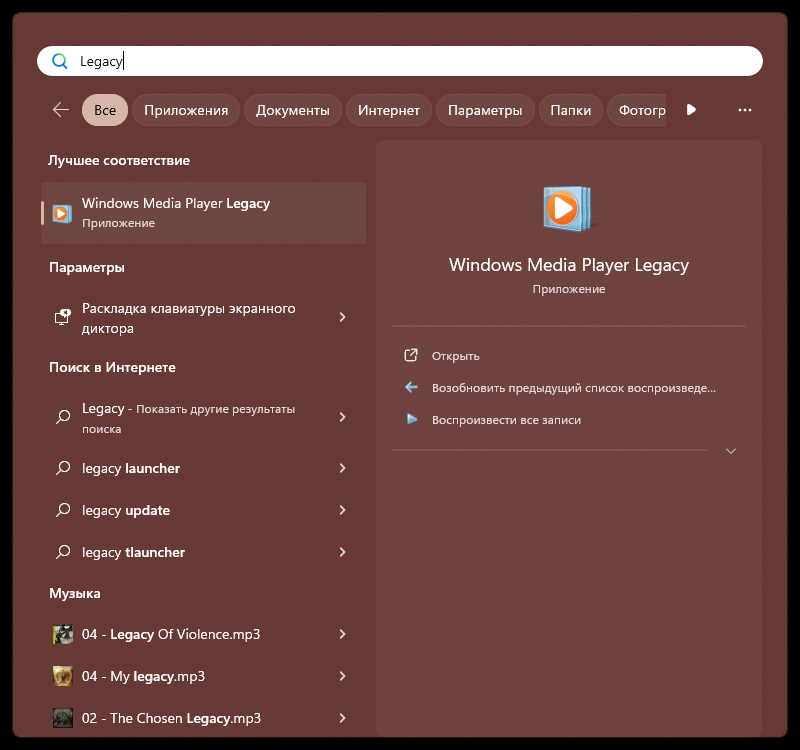Click the 'Параметры' section header above narrator result

[x=87, y=267]
